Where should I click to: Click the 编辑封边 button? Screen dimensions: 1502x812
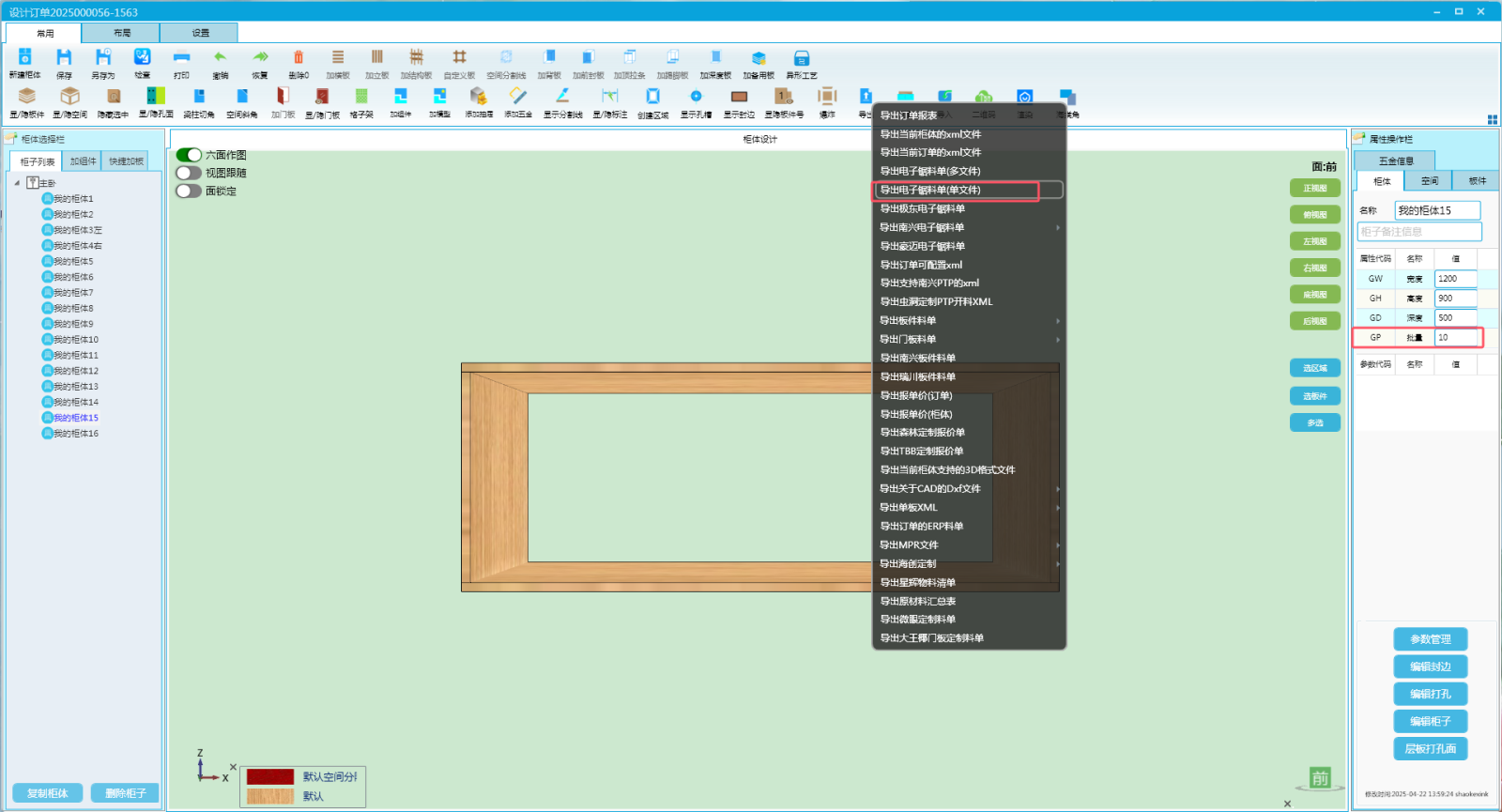[x=1430, y=666]
